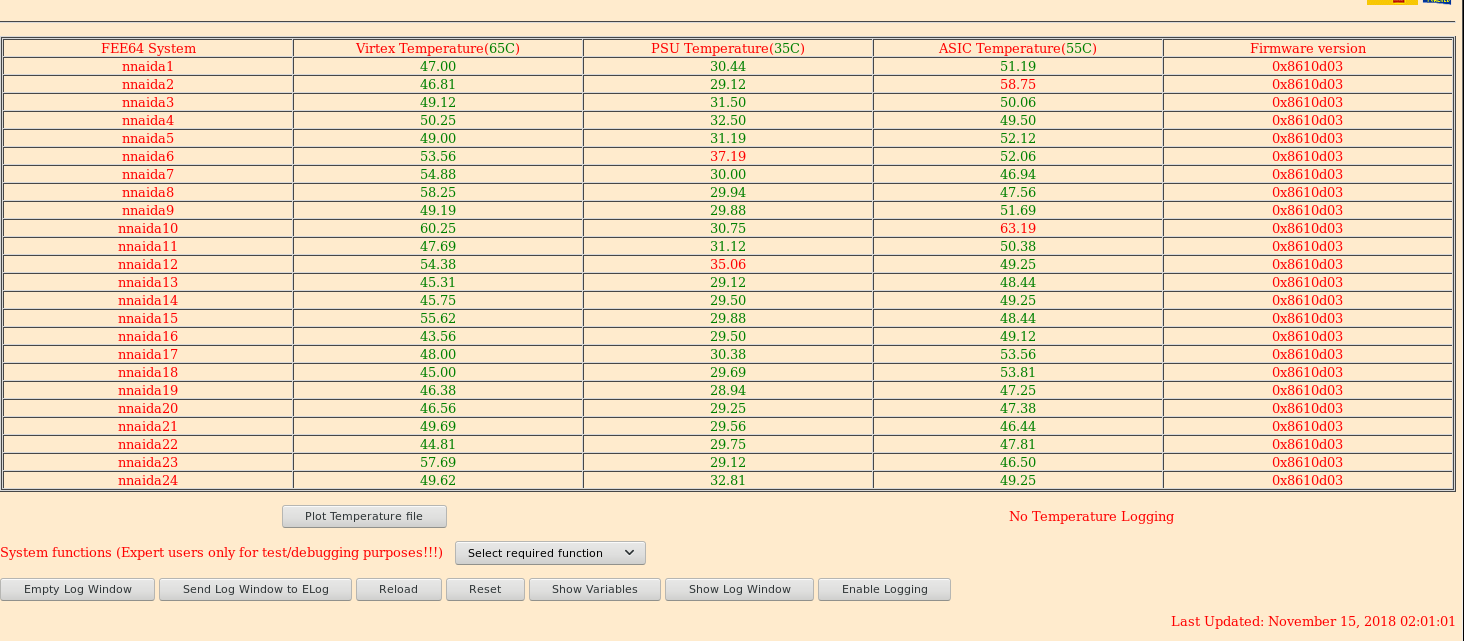This screenshot has height=641, width=1464.
Task: Select Virtex temperature value 54.88
Action: pyautogui.click(x=438, y=174)
